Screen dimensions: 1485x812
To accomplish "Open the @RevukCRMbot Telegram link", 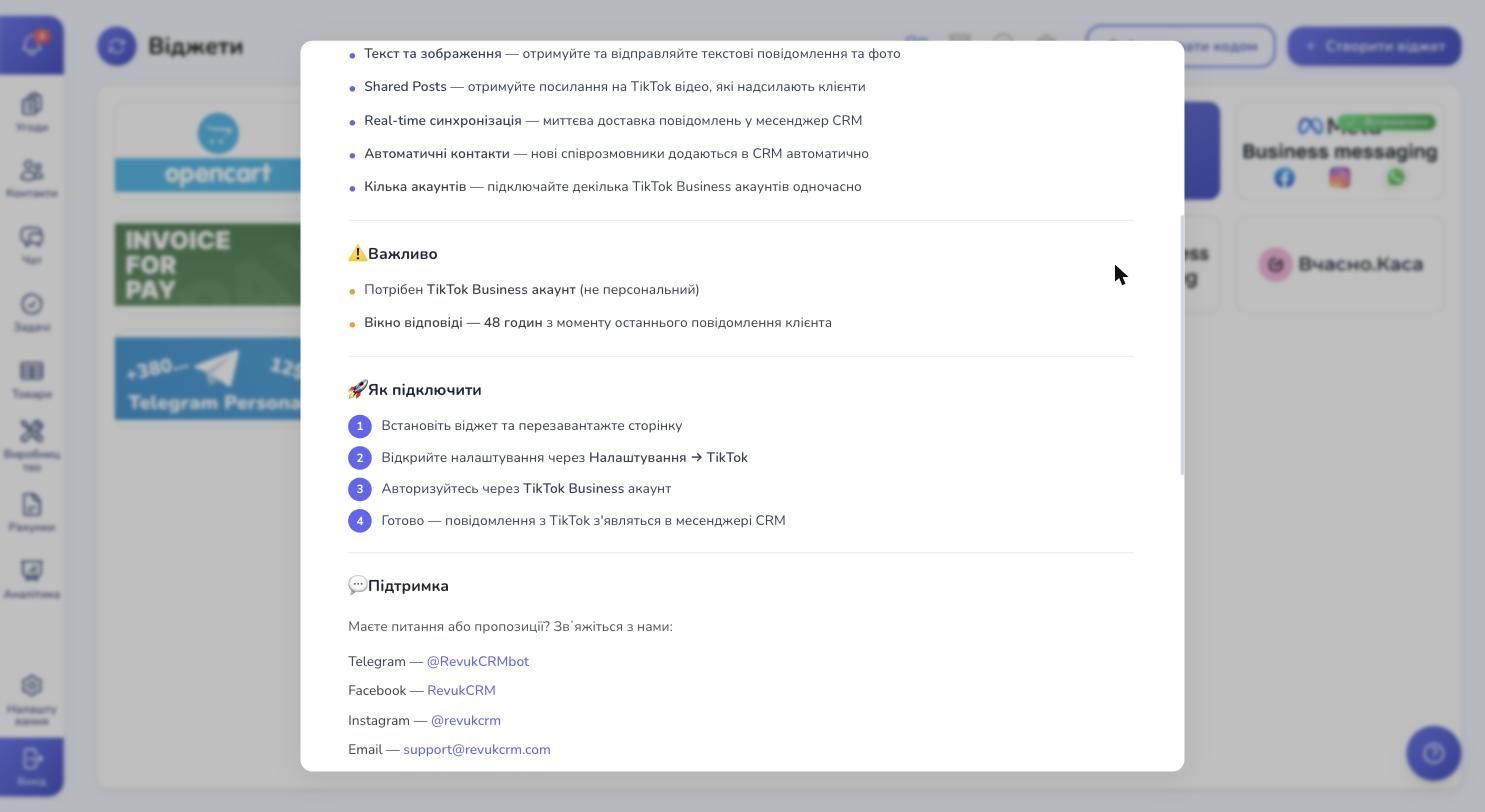I will (x=477, y=662).
